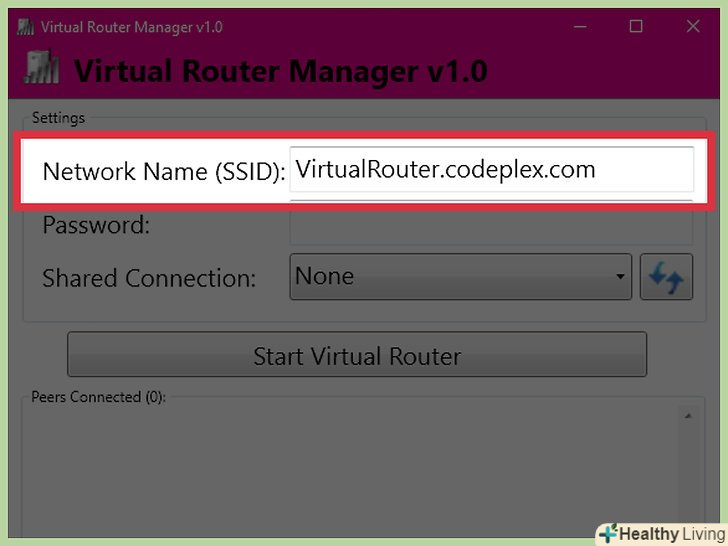Image resolution: width=728 pixels, height=546 pixels.
Task: Click the "Password:" label
Action: coord(96,225)
